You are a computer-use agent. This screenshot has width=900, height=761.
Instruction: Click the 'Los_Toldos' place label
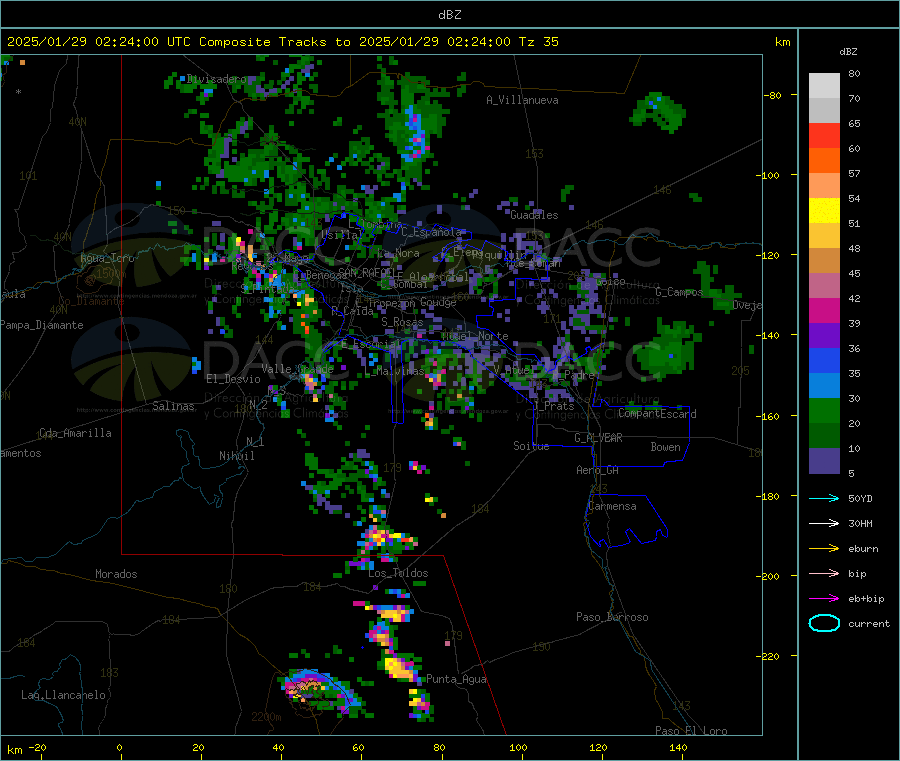tap(398, 573)
